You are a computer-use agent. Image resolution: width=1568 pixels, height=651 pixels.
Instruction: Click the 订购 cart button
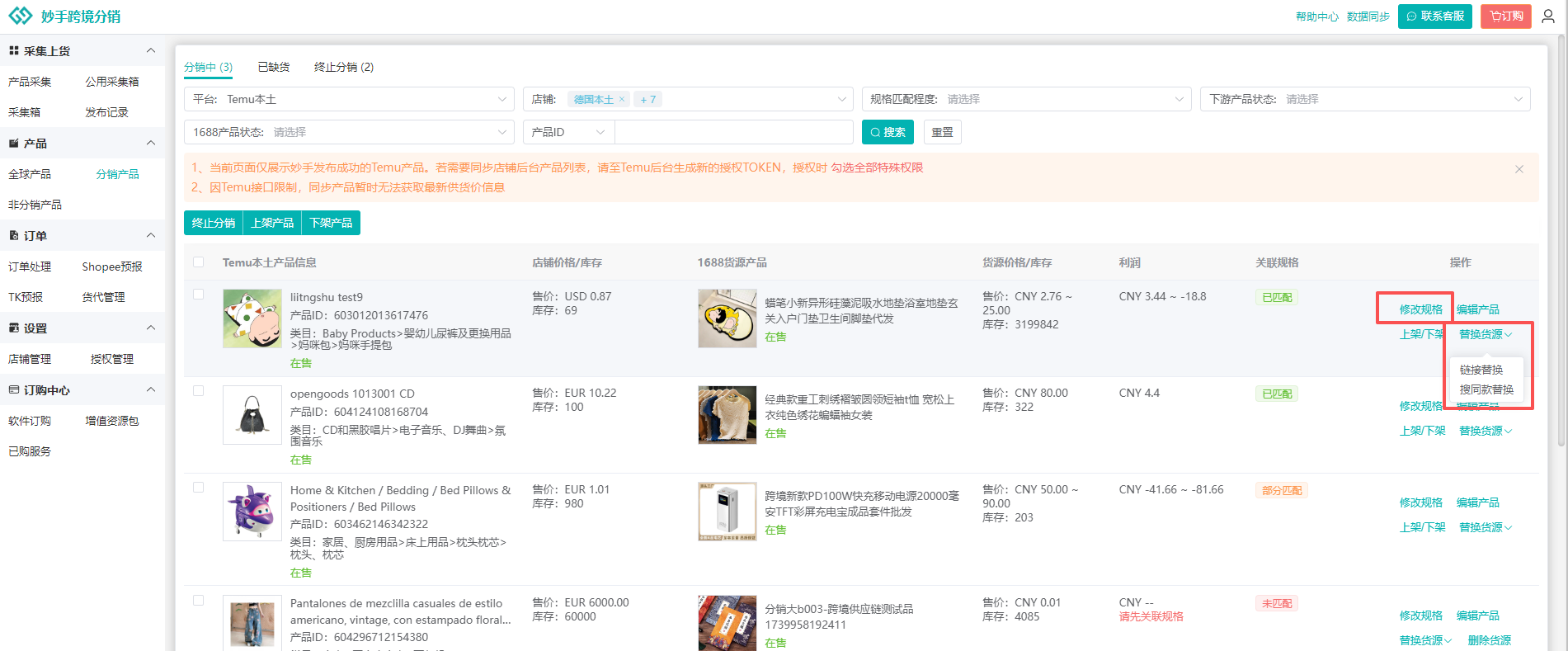tap(1505, 17)
